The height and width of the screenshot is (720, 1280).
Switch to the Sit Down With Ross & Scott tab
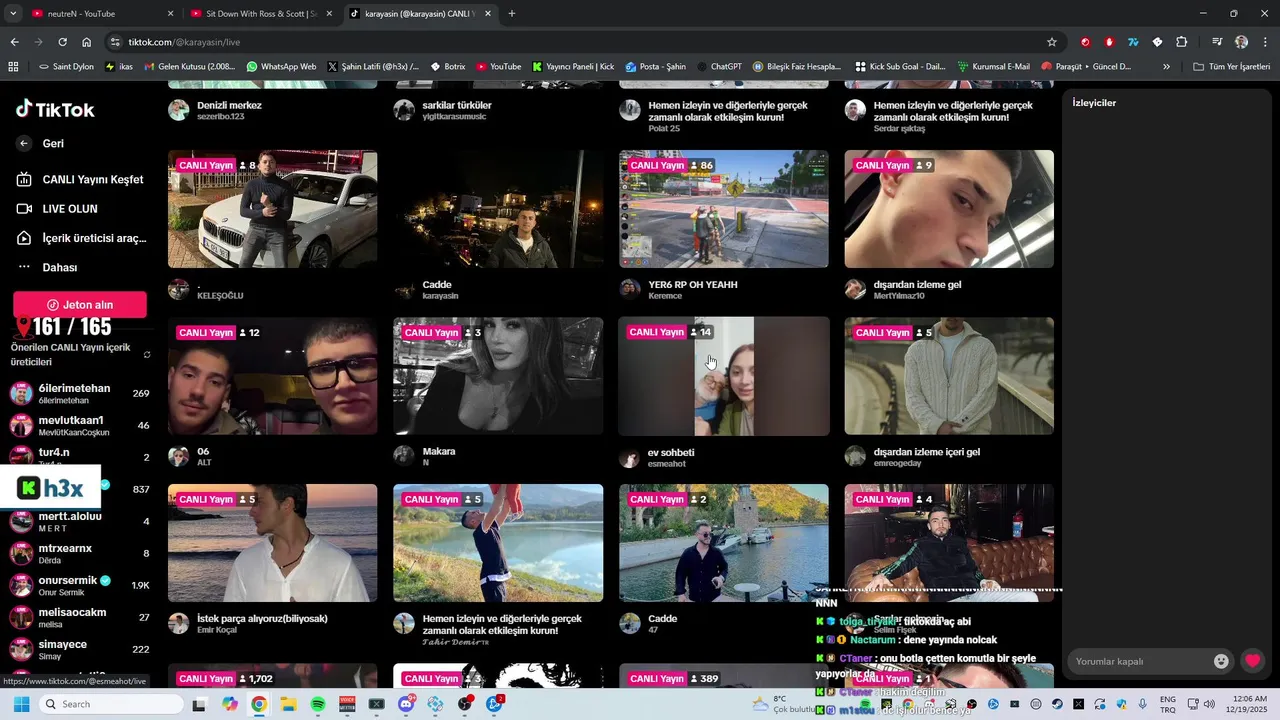click(260, 14)
